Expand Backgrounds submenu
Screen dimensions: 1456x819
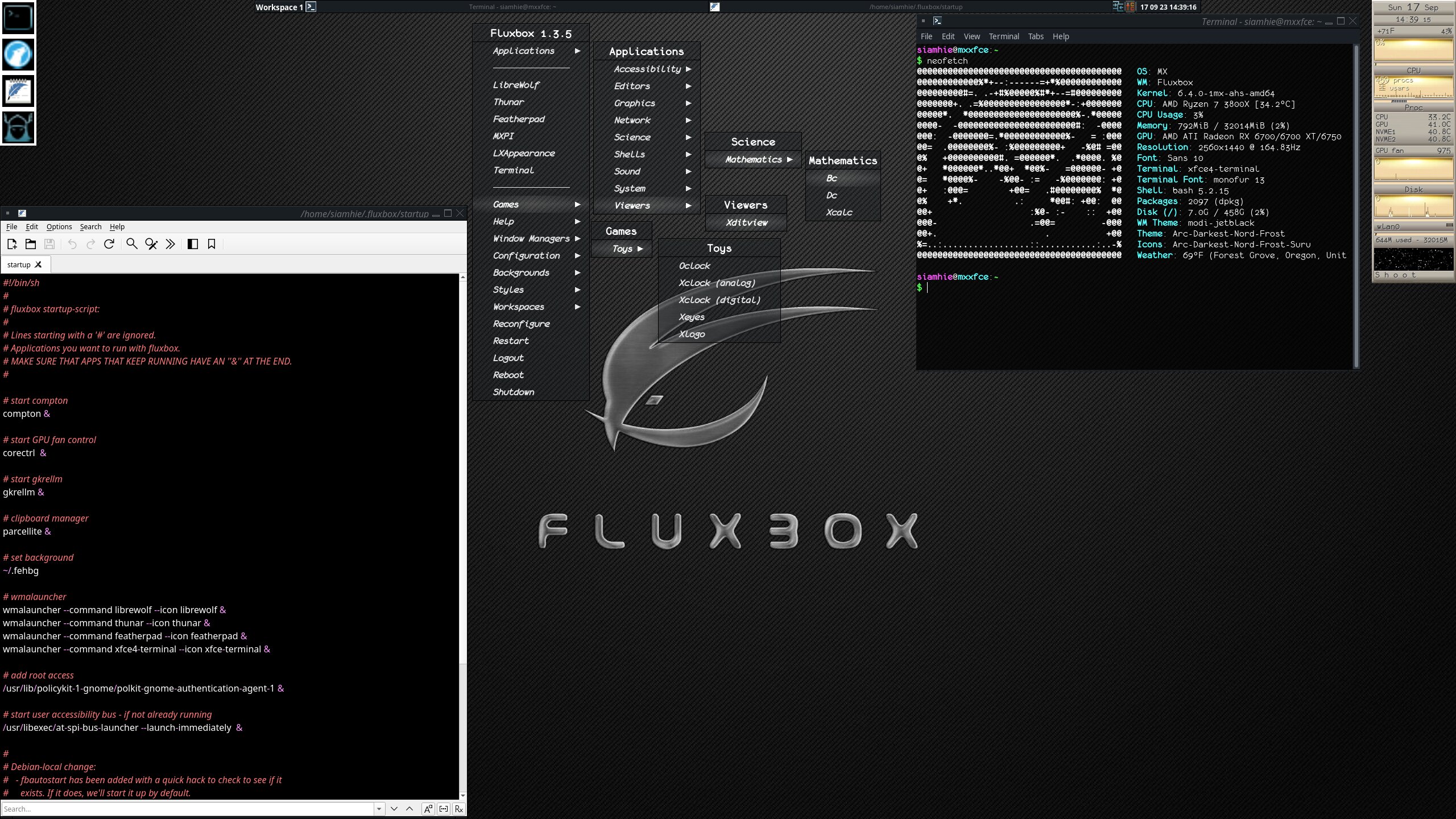coord(531,272)
